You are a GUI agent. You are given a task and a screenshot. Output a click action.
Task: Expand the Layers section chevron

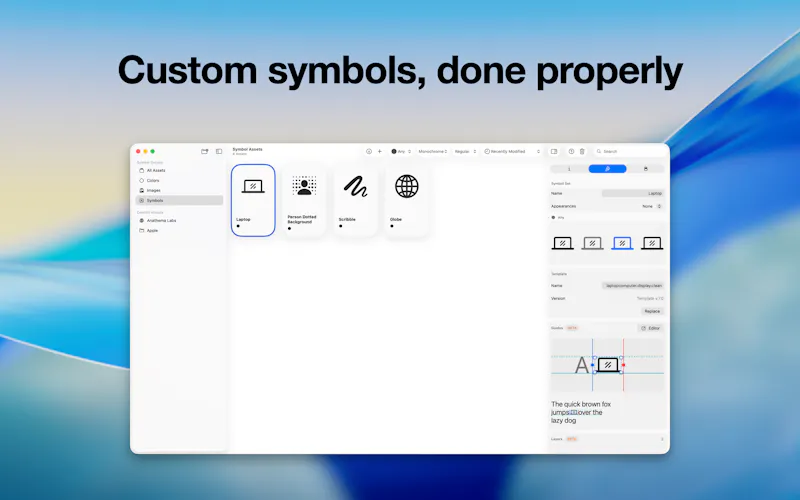click(662, 439)
